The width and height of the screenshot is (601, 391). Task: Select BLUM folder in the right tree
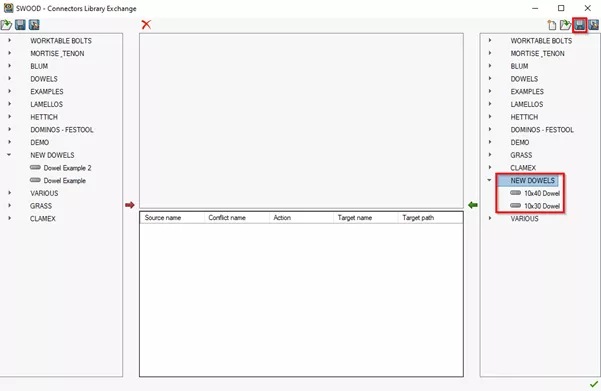point(519,66)
